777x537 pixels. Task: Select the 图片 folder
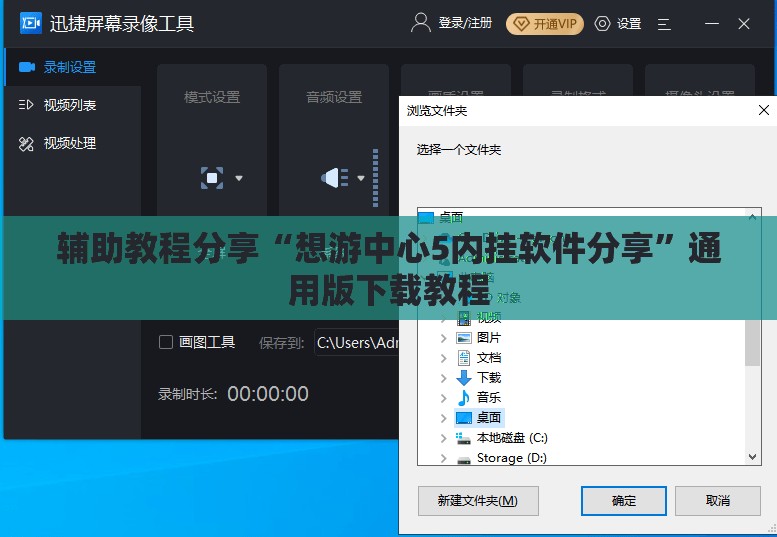489,337
